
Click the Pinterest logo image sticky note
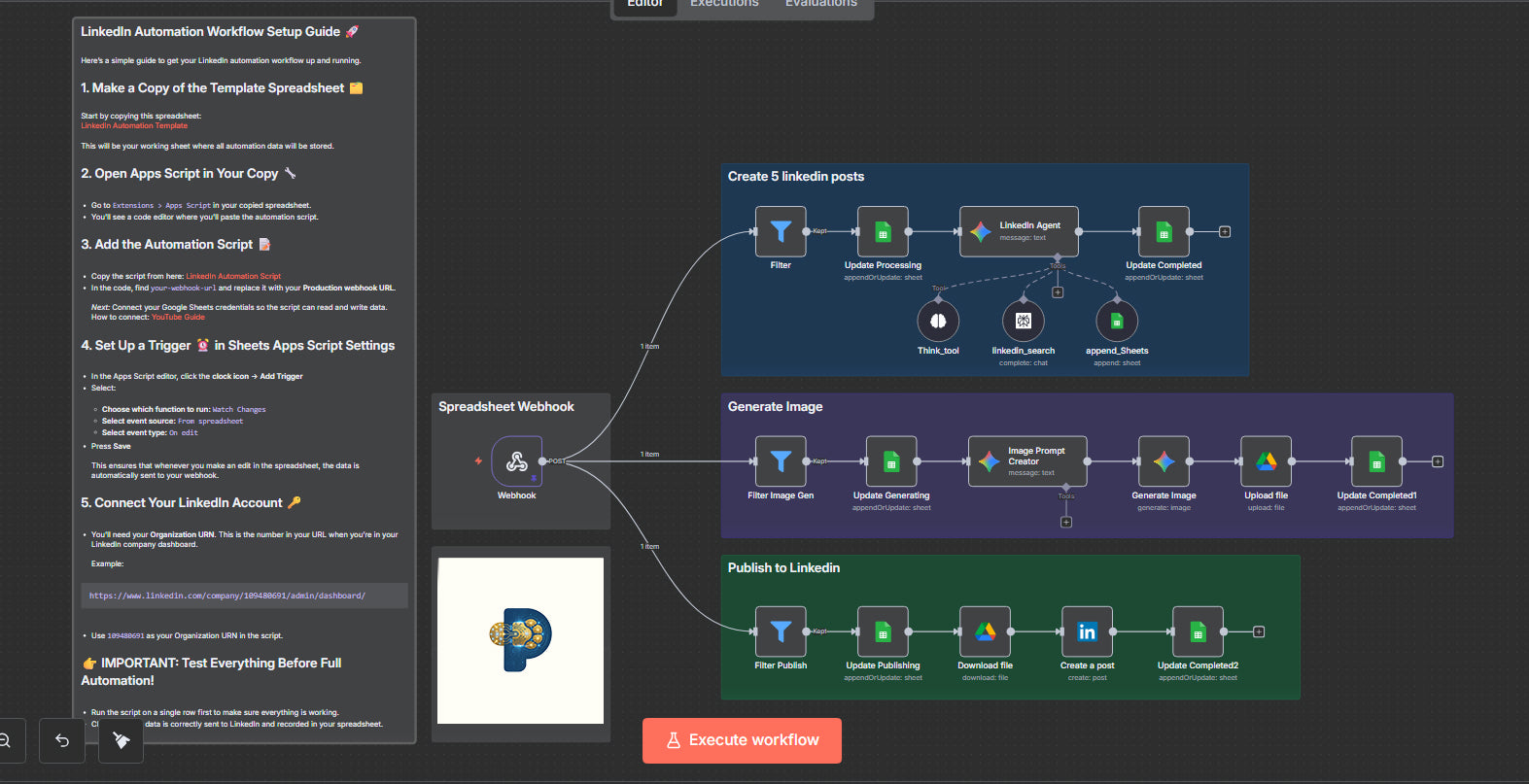tap(520, 640)
